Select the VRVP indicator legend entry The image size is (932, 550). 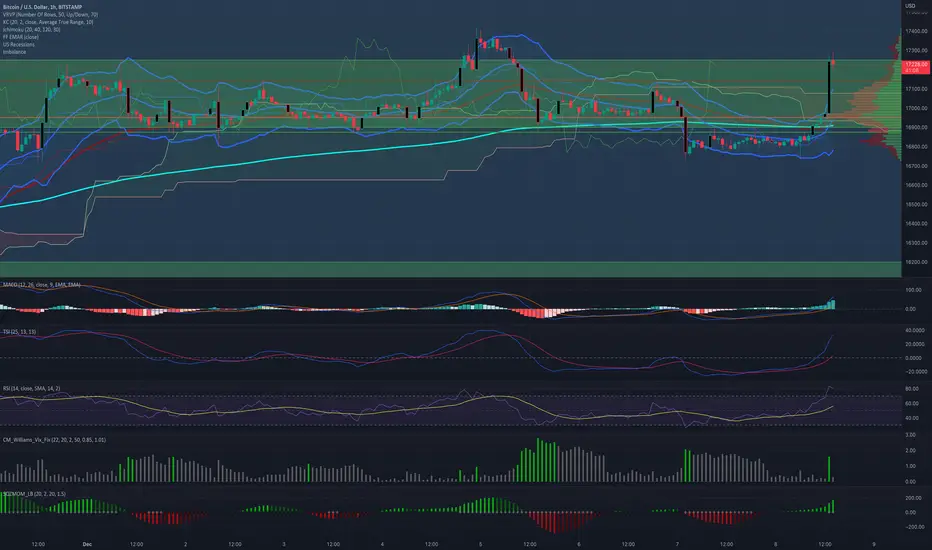51,14
